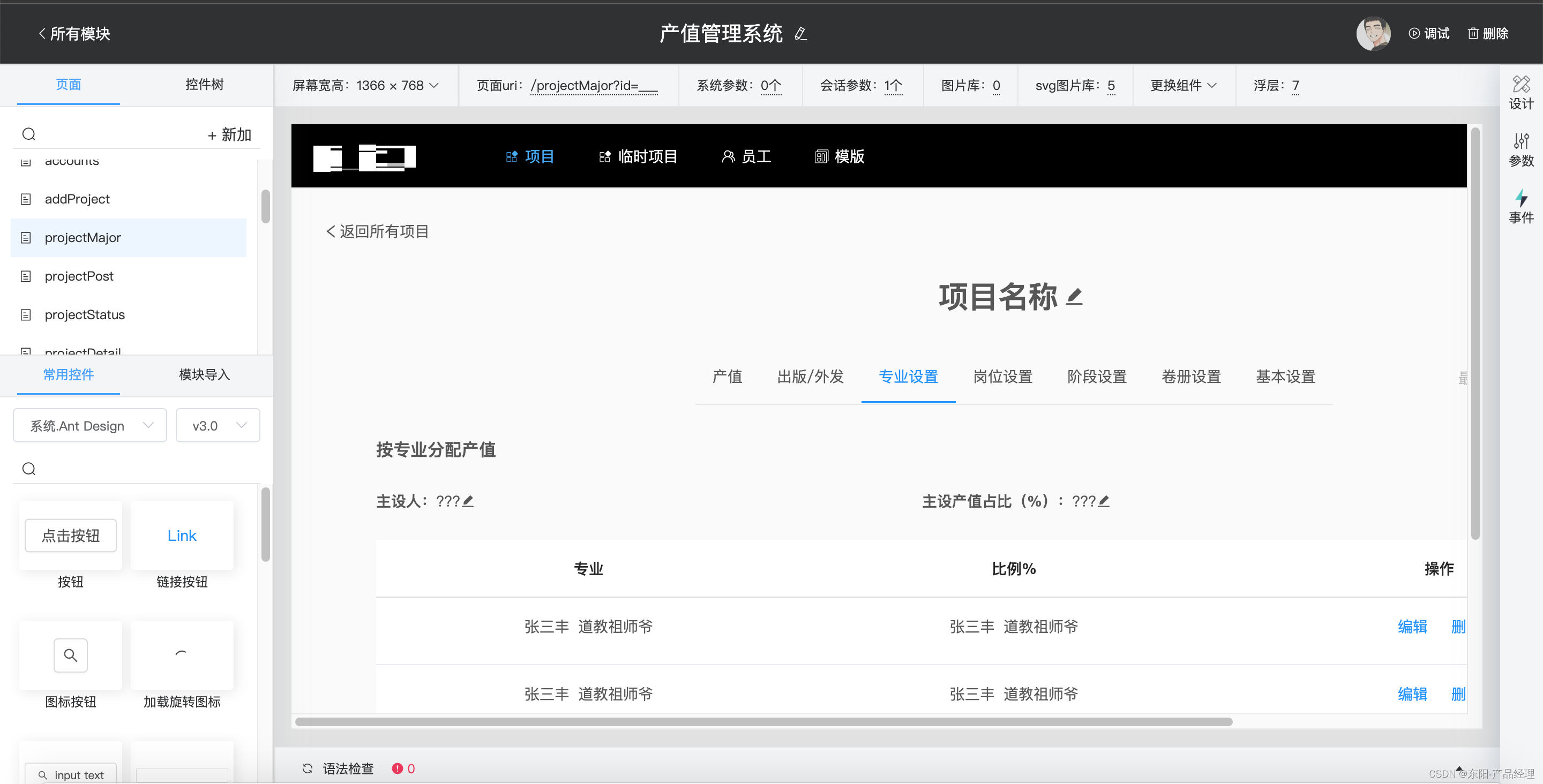The width and height of the screenshot is (1543, 784).
Task: Click the + 新加 button
Action: click(229, 135)
